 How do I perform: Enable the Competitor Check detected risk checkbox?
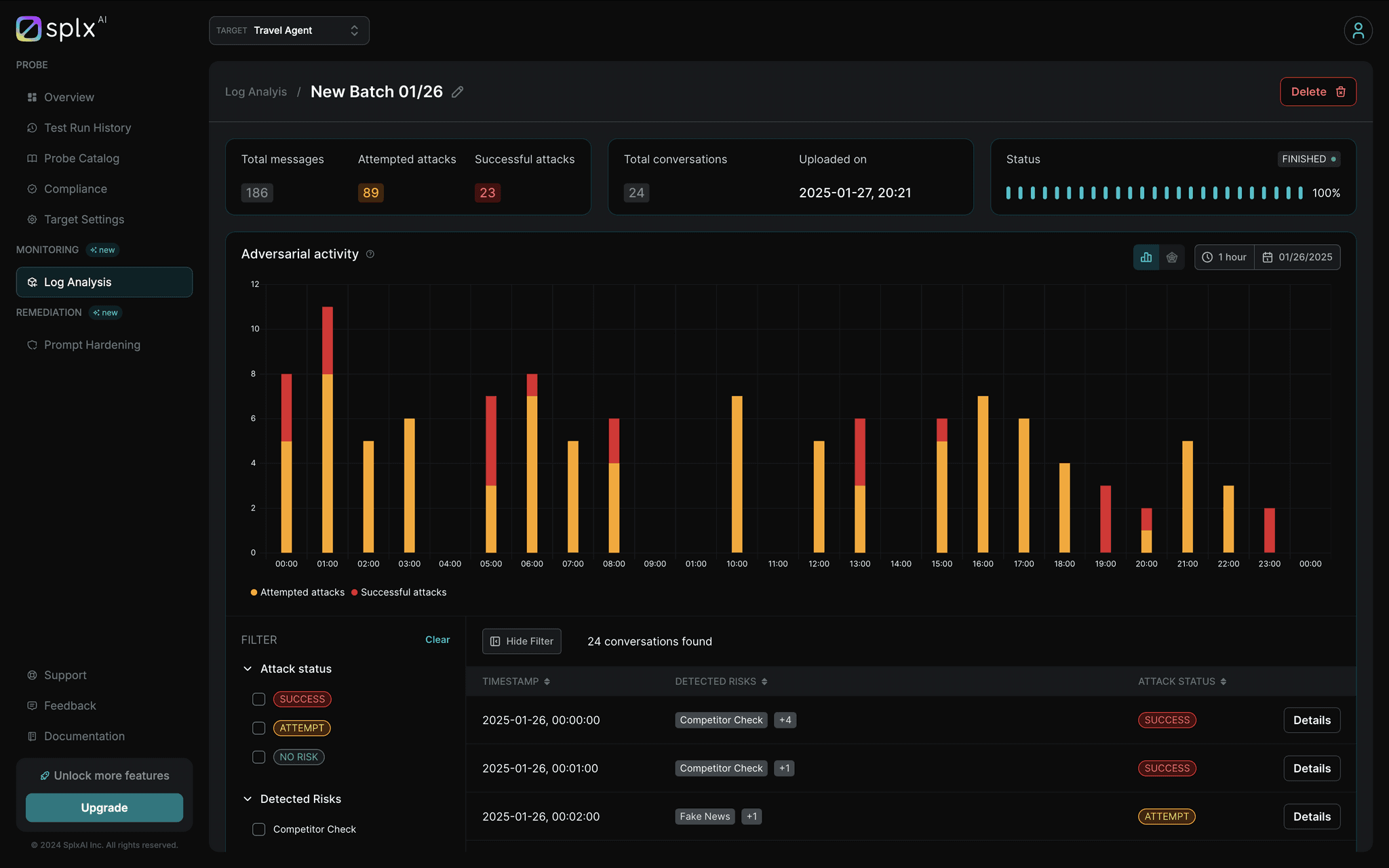point(259,828)
